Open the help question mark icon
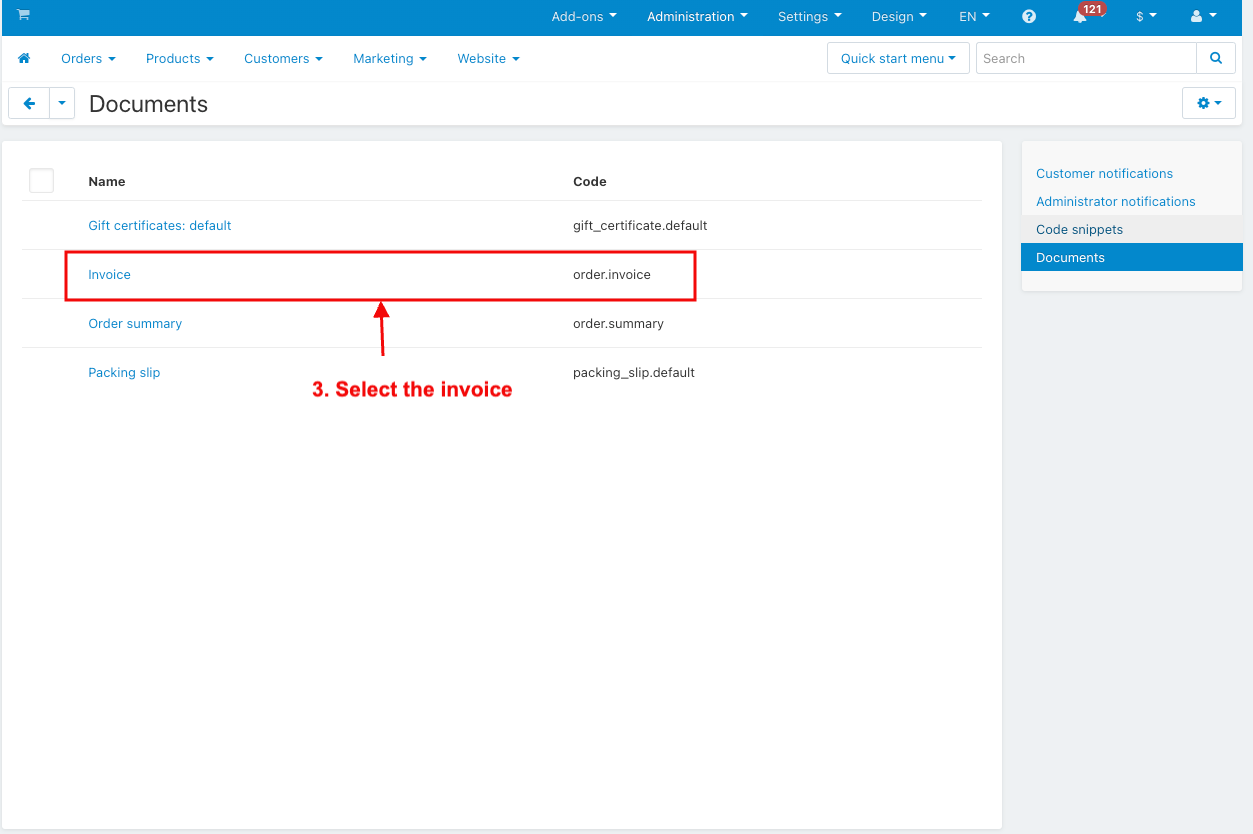Viewport: 1253px width, 834px height. 1029,17
